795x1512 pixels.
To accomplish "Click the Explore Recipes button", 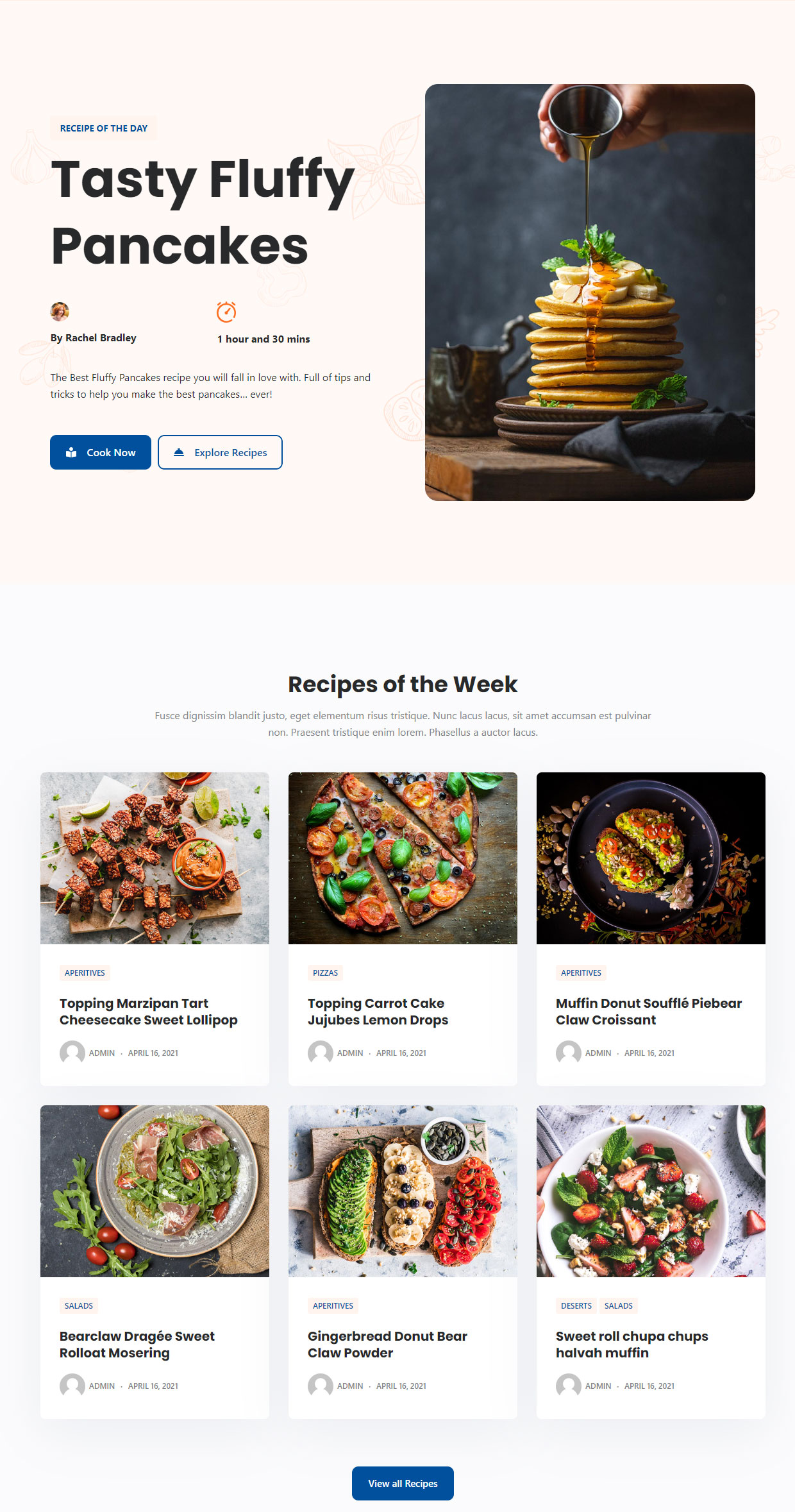I will coord(220,452).
